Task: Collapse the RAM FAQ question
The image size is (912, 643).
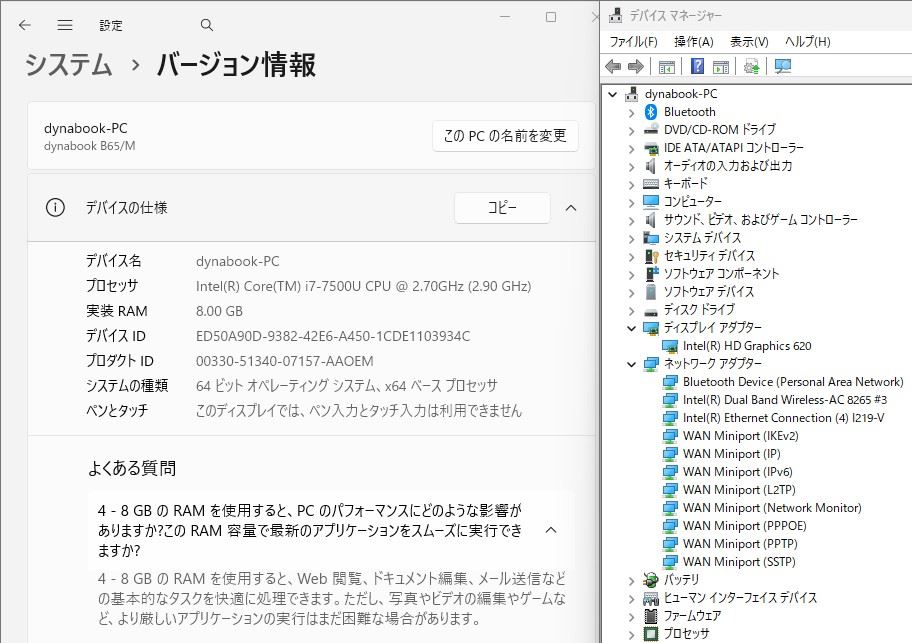Action: coord(550,530)
